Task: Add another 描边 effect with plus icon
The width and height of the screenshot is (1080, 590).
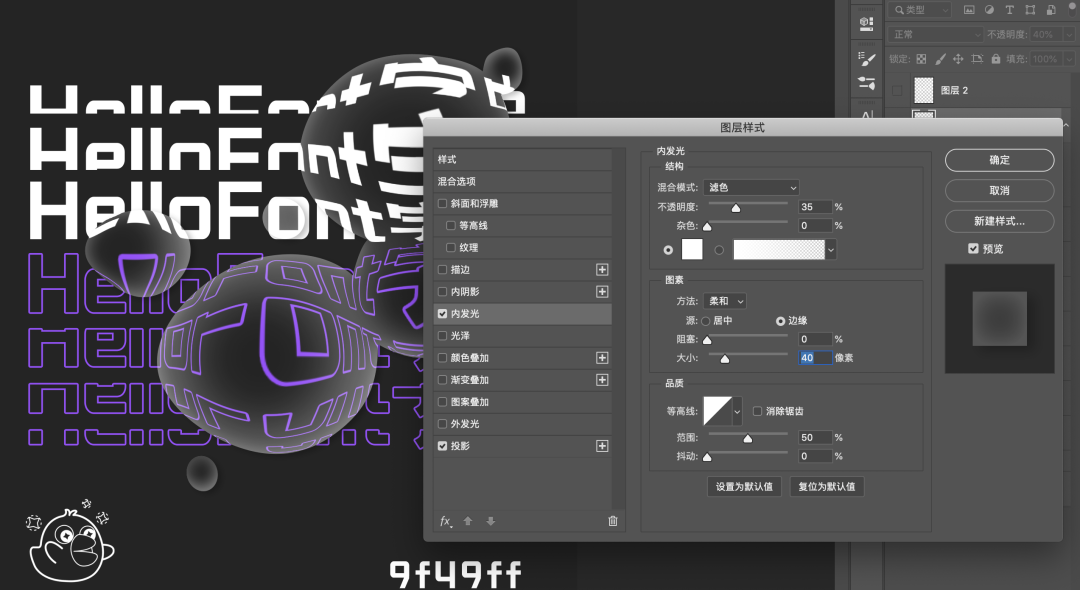Action: [602, 269]
